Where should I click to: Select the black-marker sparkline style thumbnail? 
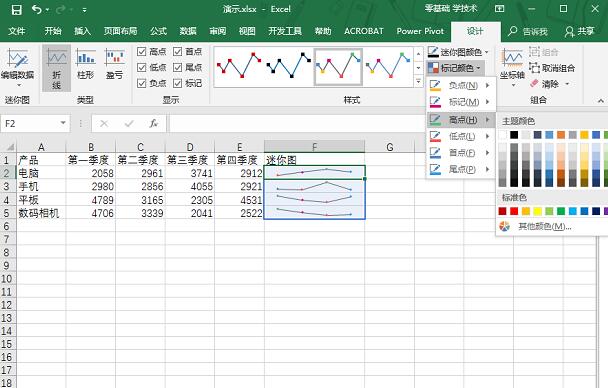[x=288, y=66]
